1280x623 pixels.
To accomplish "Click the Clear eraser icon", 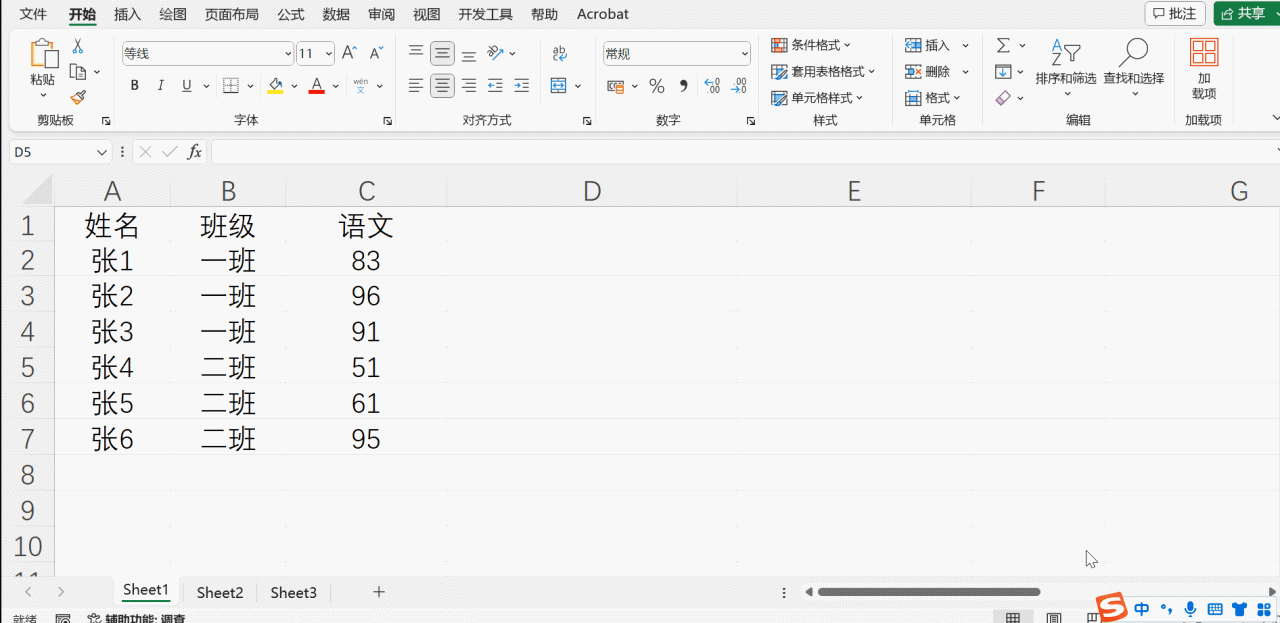I will click(x=1003, y=98).
